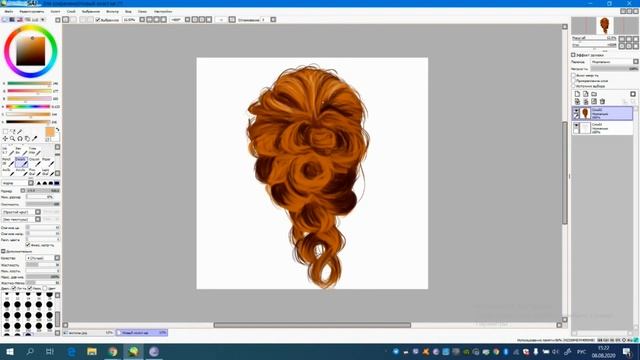Image resolution: width=640 pixels, height=360 pixels.
Task: Toggle pressure controls size checkbox
Action: coord(29,288)
